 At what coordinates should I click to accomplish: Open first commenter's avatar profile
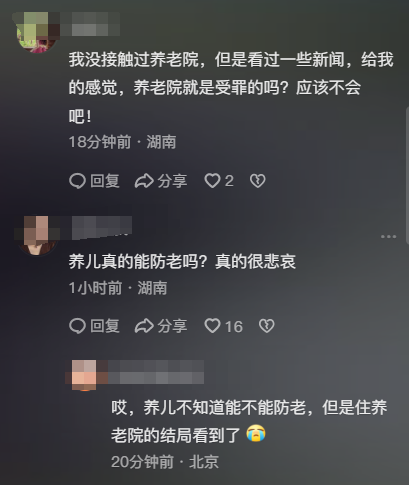37,32
